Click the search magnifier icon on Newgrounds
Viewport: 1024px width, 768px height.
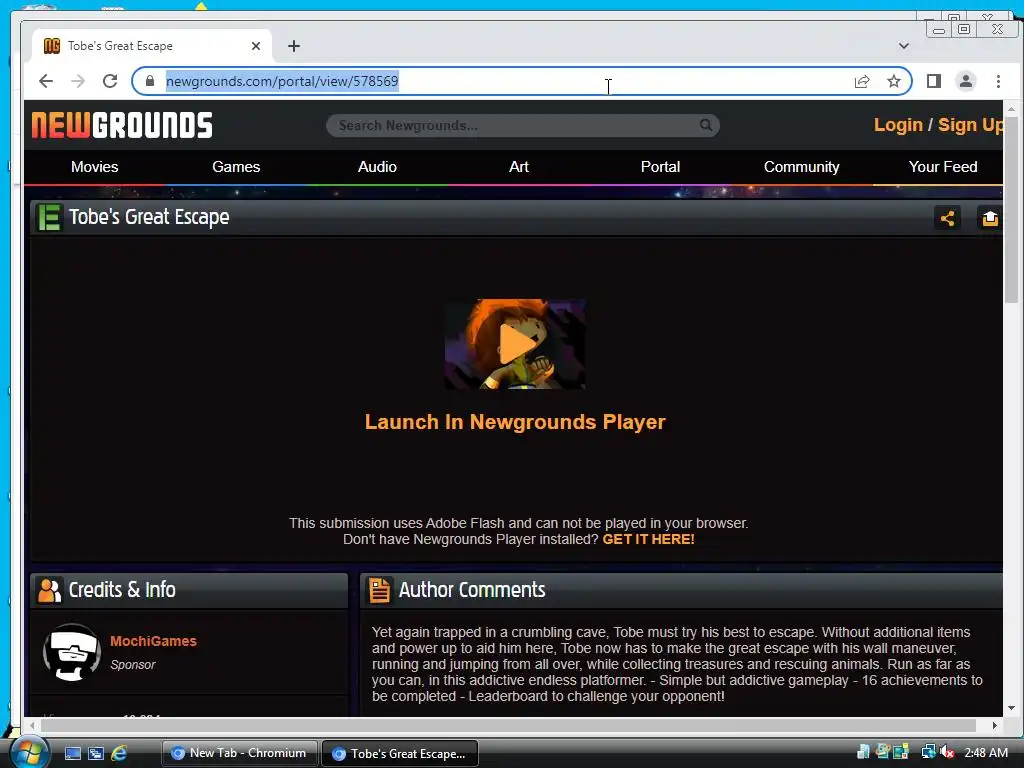tap(706, 125)
